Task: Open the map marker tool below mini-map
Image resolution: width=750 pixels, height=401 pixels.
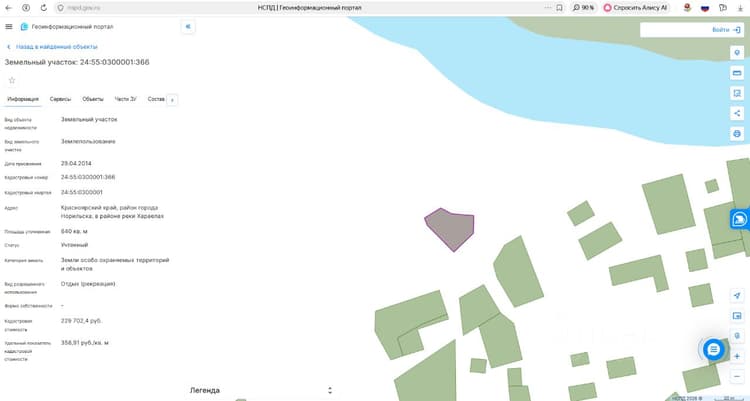Action: click(737, 336)
